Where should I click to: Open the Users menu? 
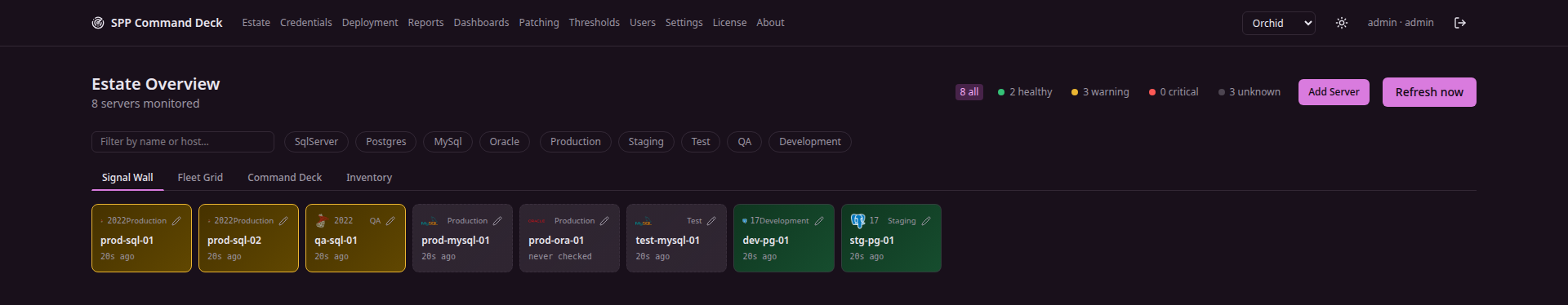(x=643, y=23)
